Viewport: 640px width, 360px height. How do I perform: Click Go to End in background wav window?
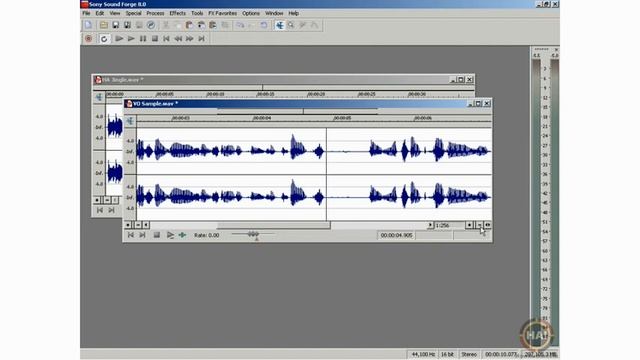pyautogui.click(x=111, y=210)
